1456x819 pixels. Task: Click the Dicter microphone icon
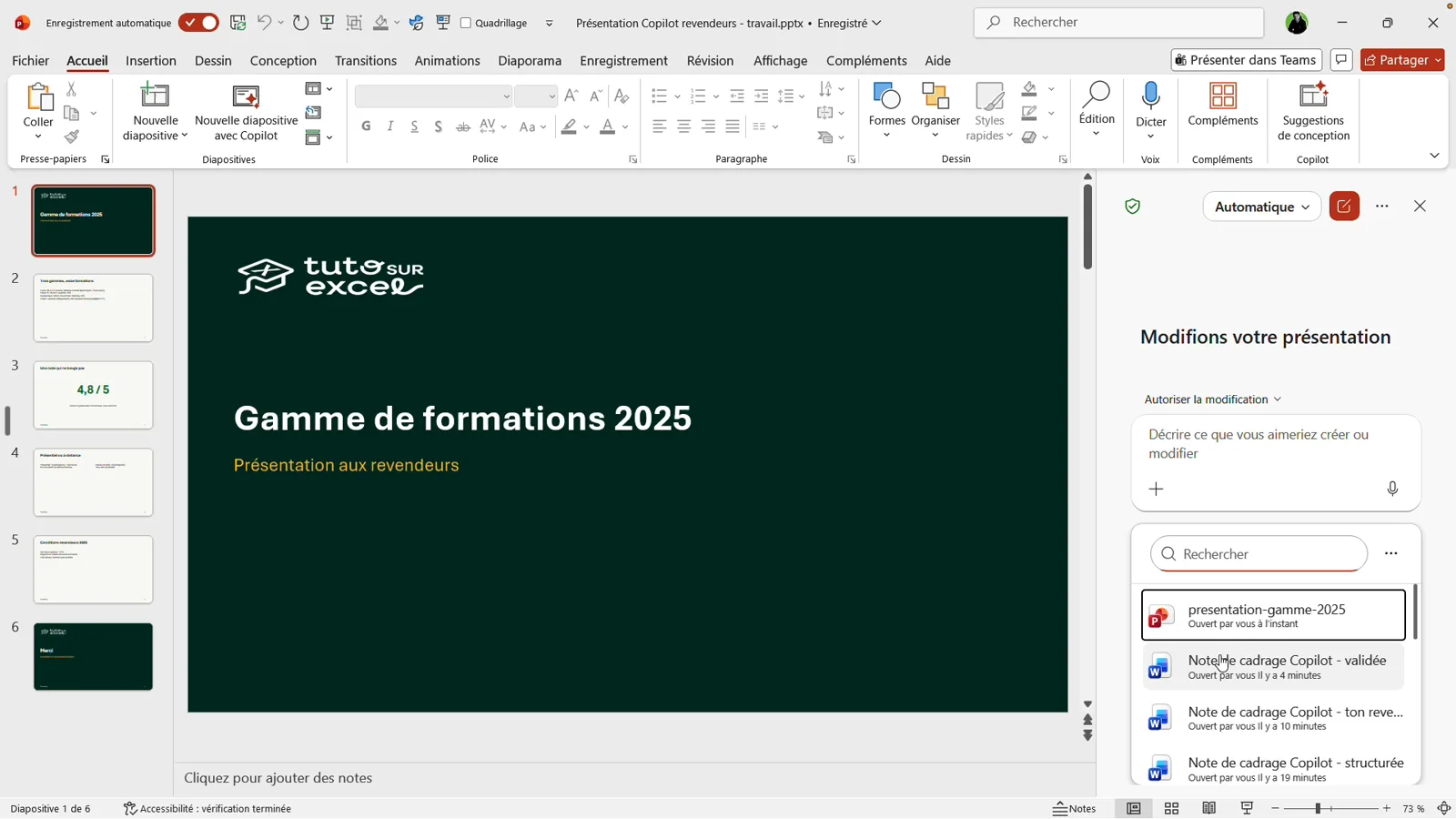[1150, 96]
